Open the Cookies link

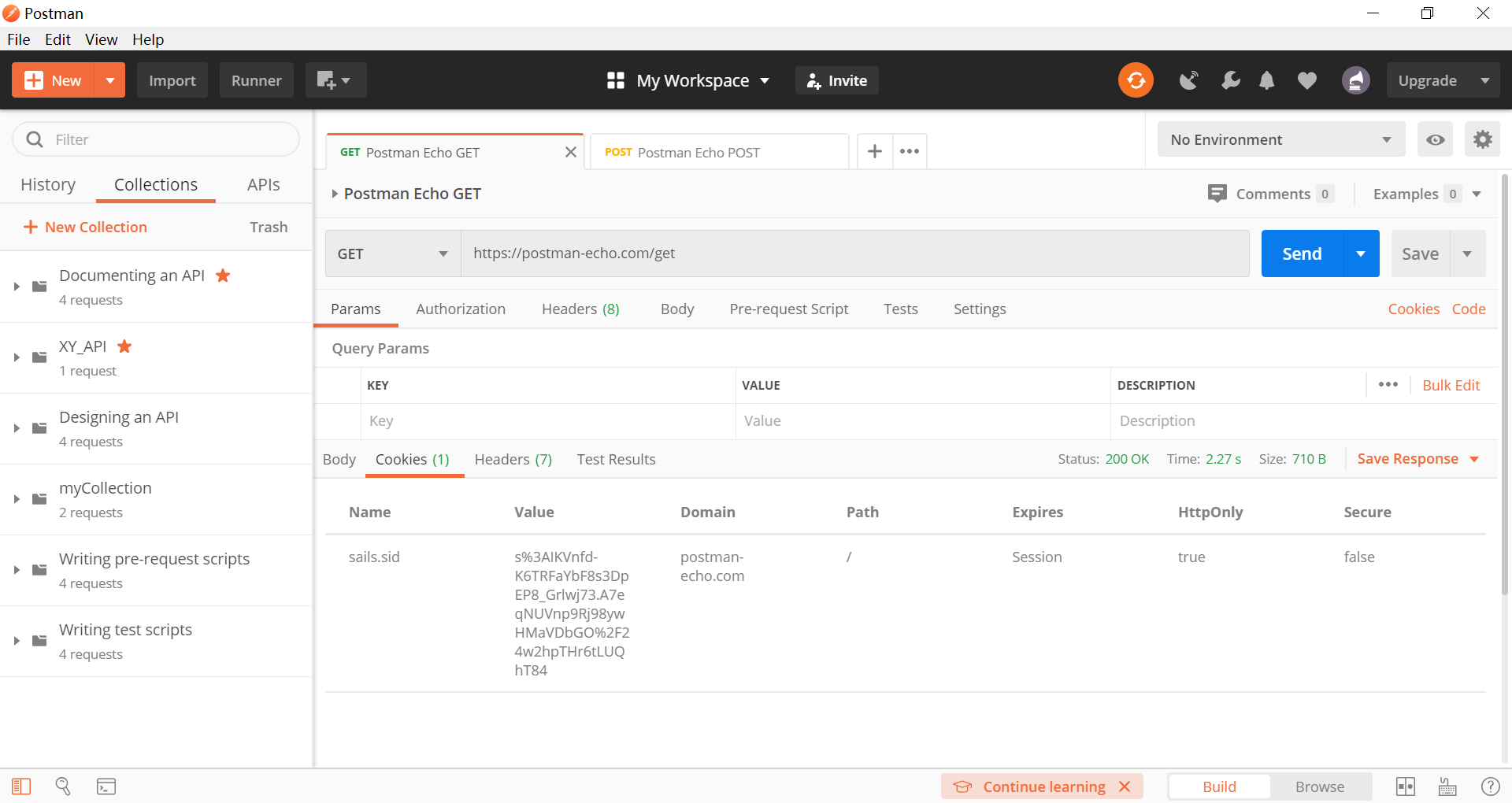click(x=1414, y=309)
